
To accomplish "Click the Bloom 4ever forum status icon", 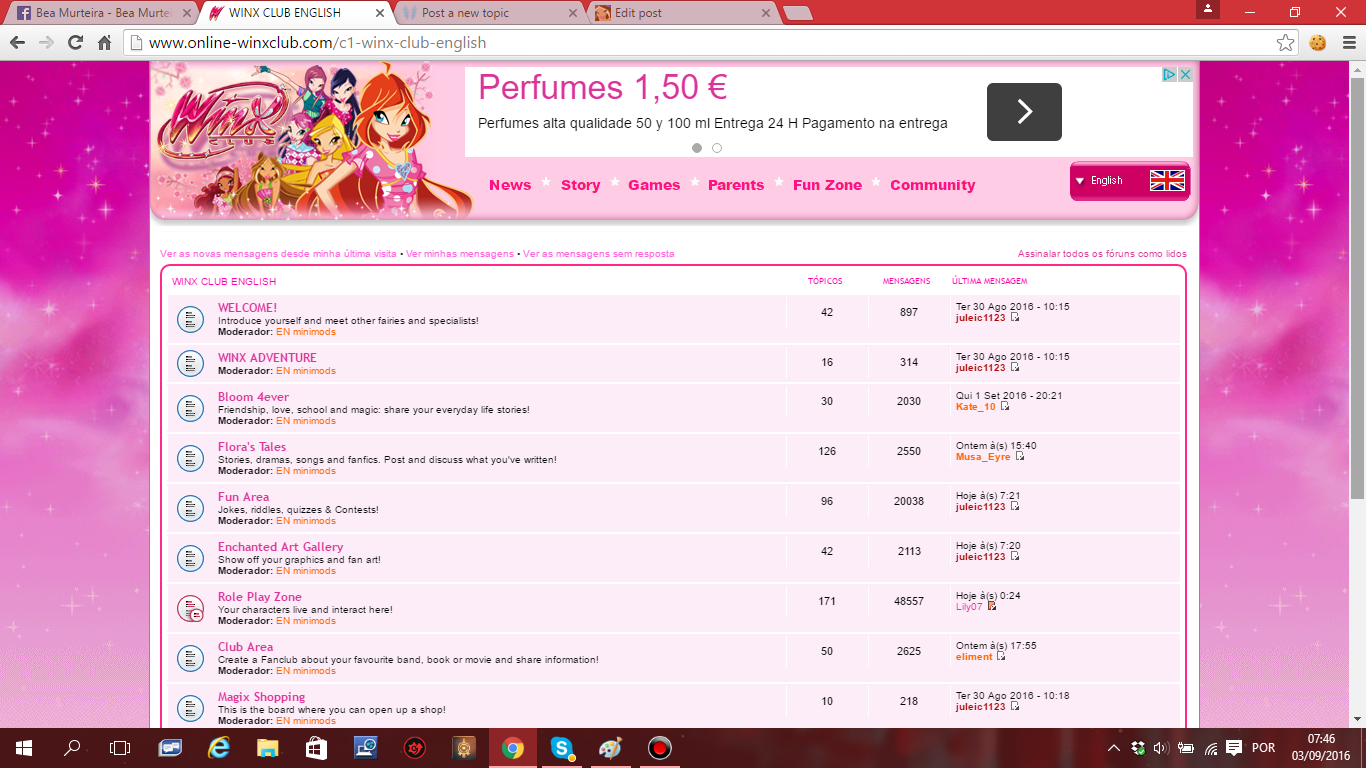I will click(x=190, y=408).
